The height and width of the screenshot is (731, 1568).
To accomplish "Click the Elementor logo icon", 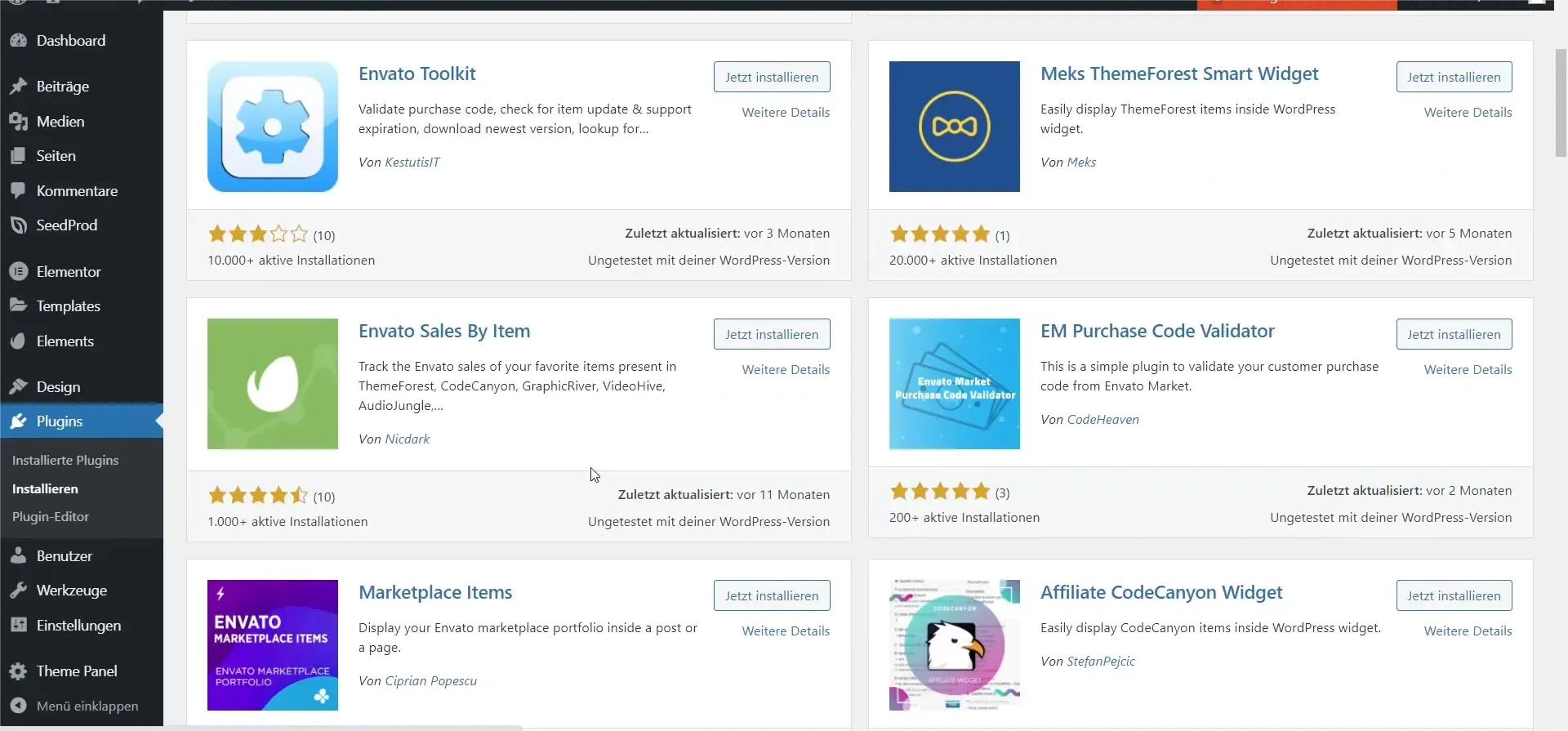I will click(x=18, y=272).
